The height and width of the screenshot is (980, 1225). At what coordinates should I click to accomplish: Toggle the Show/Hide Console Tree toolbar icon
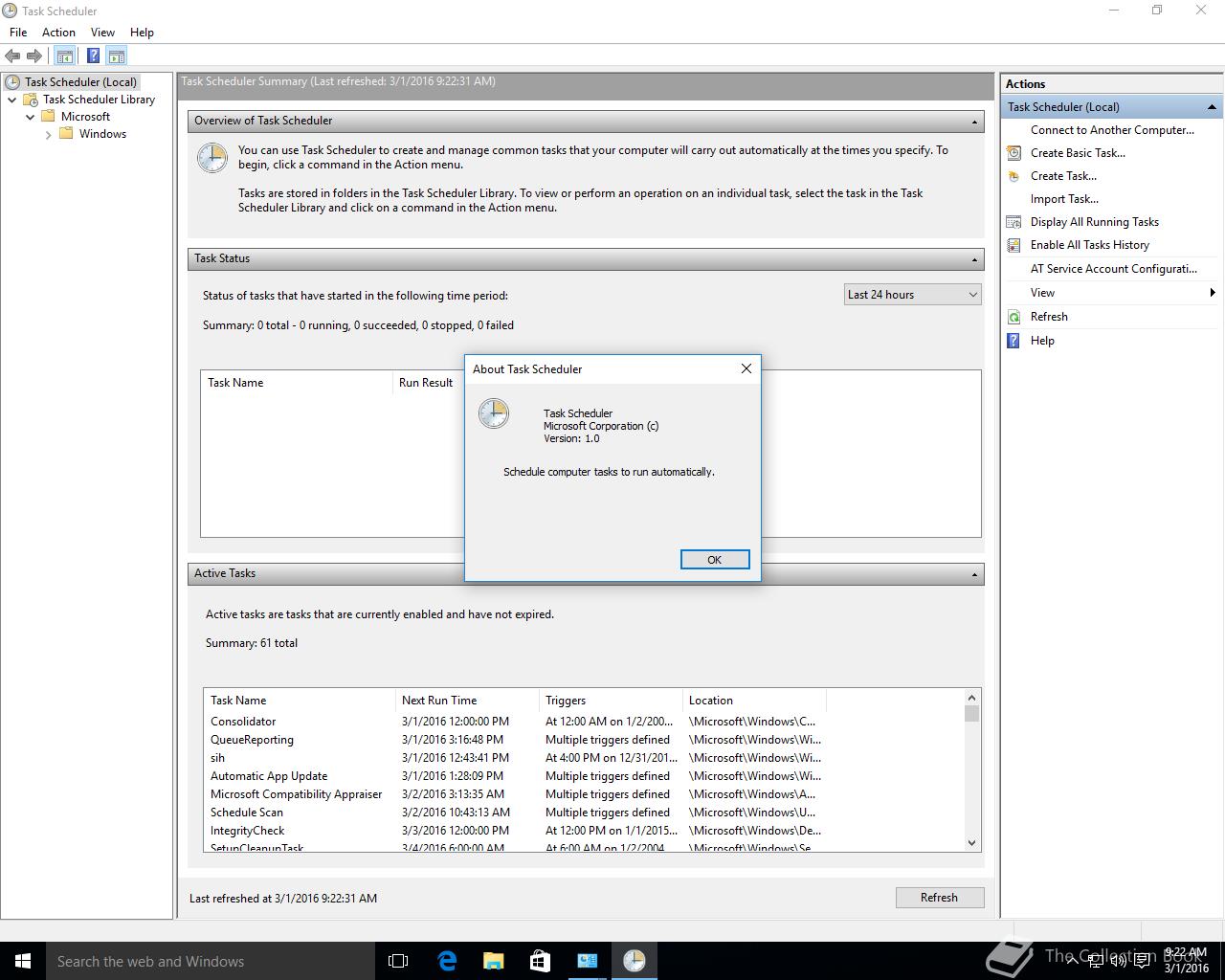point(65,56)
